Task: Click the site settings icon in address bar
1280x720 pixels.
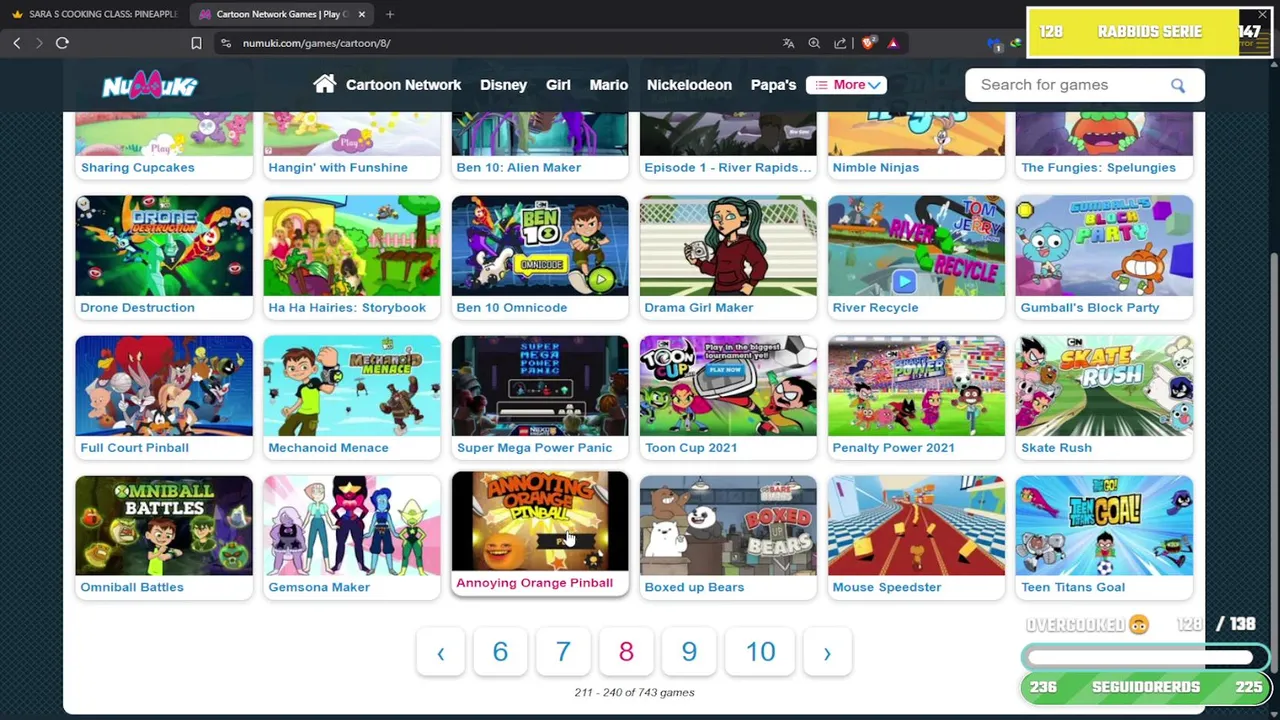Action: point(226,43)
